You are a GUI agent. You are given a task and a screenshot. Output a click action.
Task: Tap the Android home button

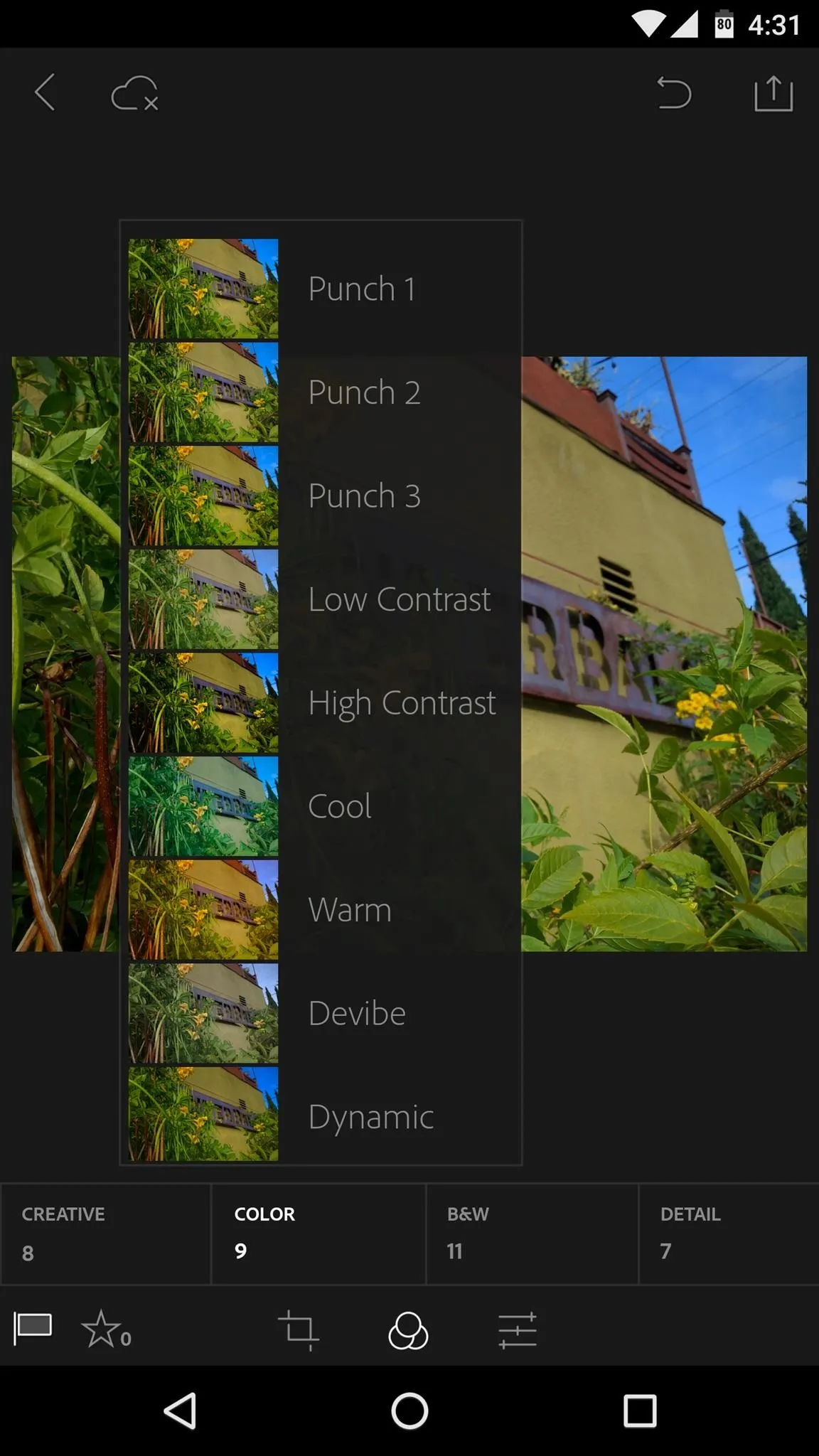(409, 1410)
